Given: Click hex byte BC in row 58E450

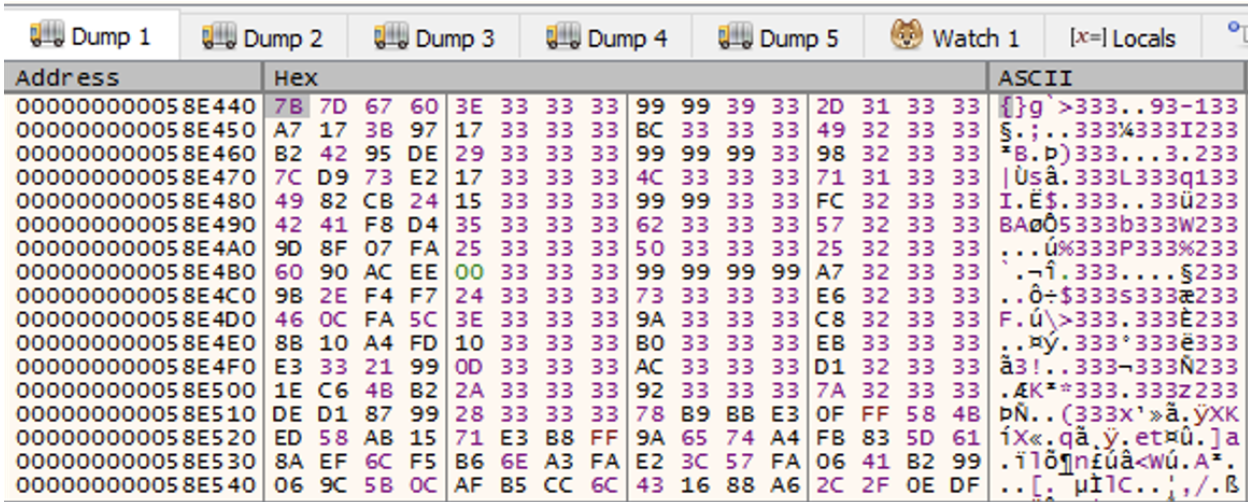Looking at the screenshot, I should [x=649, y=130].
